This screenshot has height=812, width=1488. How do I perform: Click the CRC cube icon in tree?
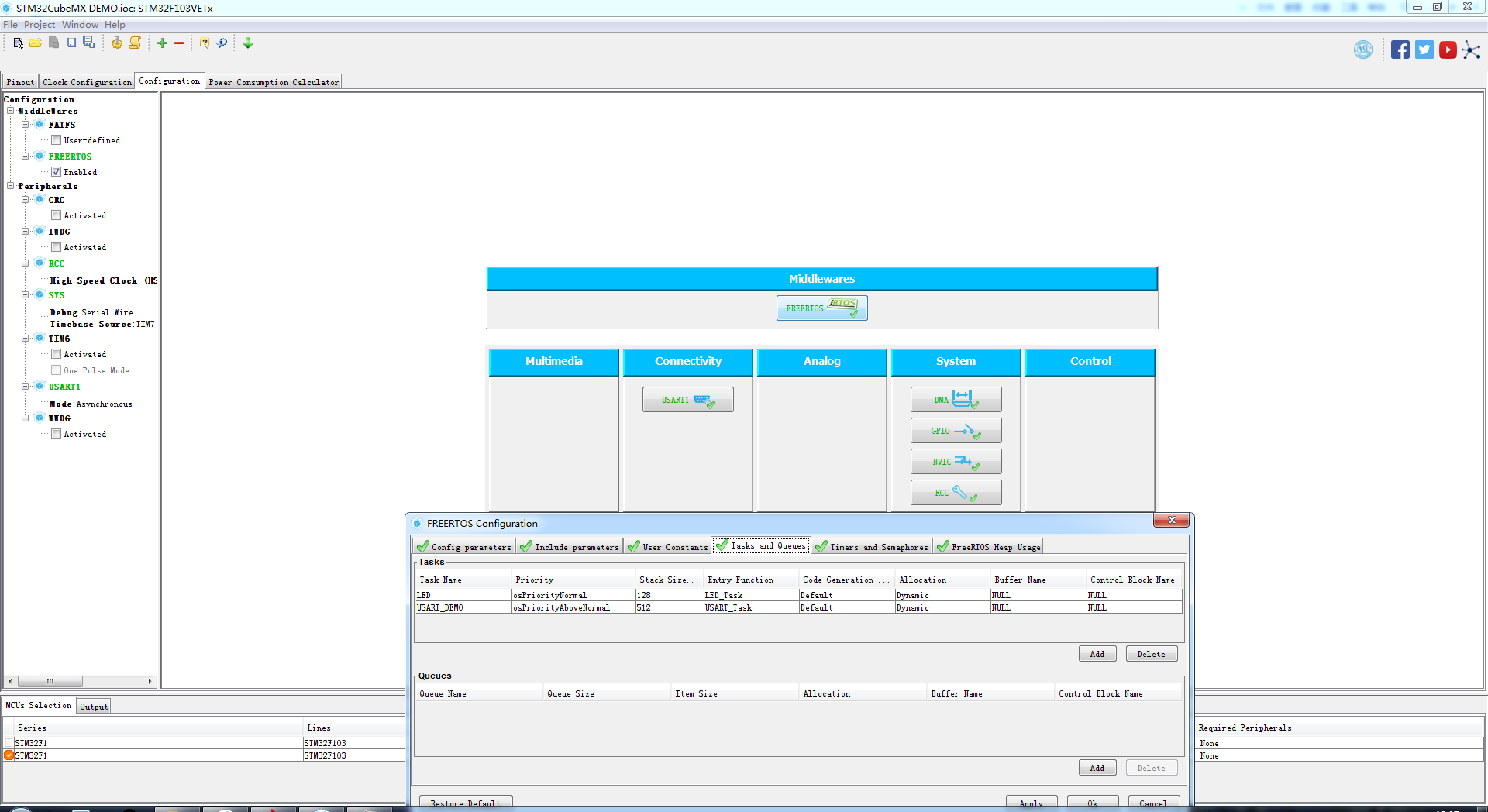pyautogui.click(x=40, y=199)
